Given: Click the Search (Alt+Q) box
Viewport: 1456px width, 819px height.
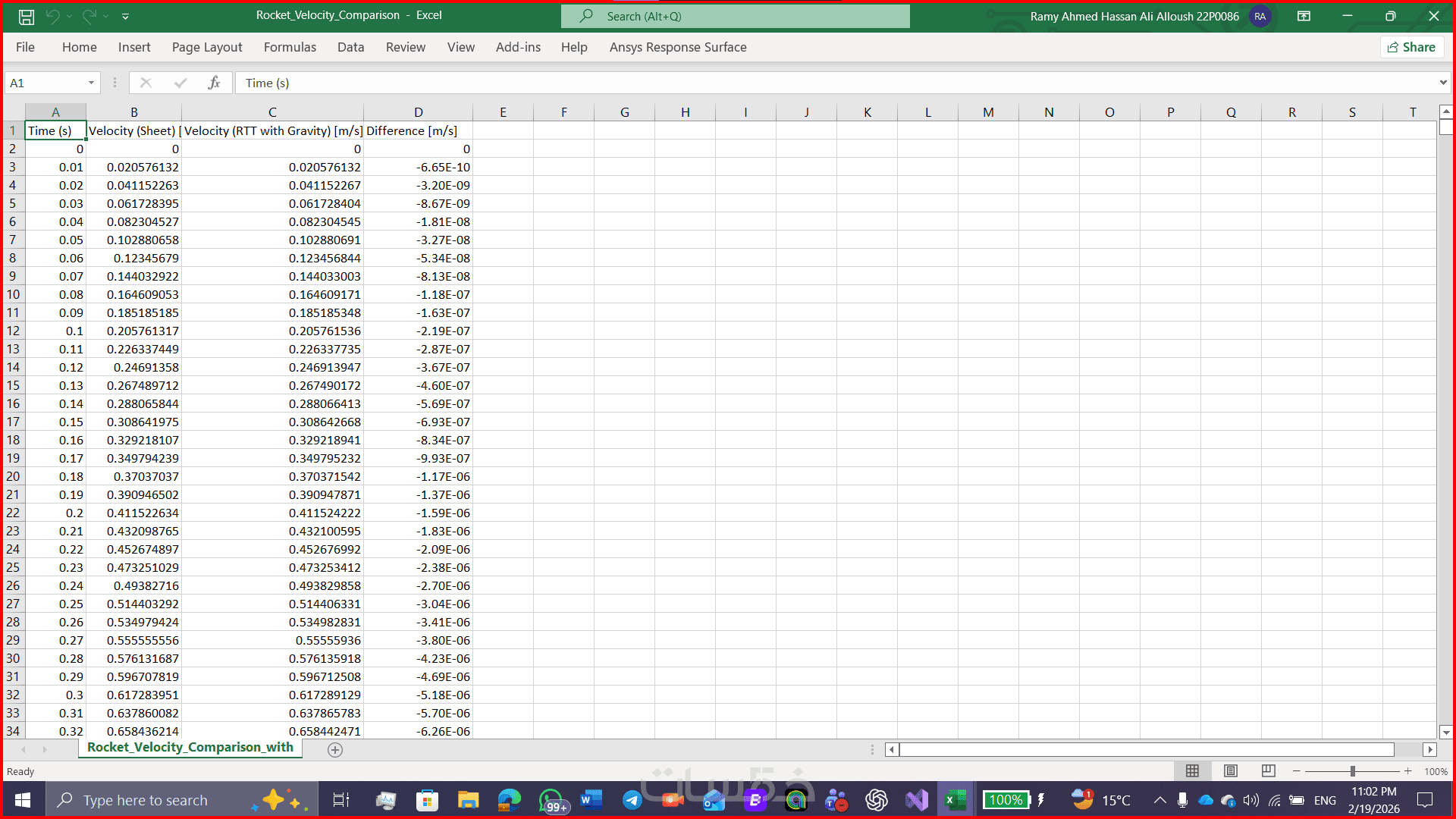Looking at the screenshot, I should click(735, 16).
